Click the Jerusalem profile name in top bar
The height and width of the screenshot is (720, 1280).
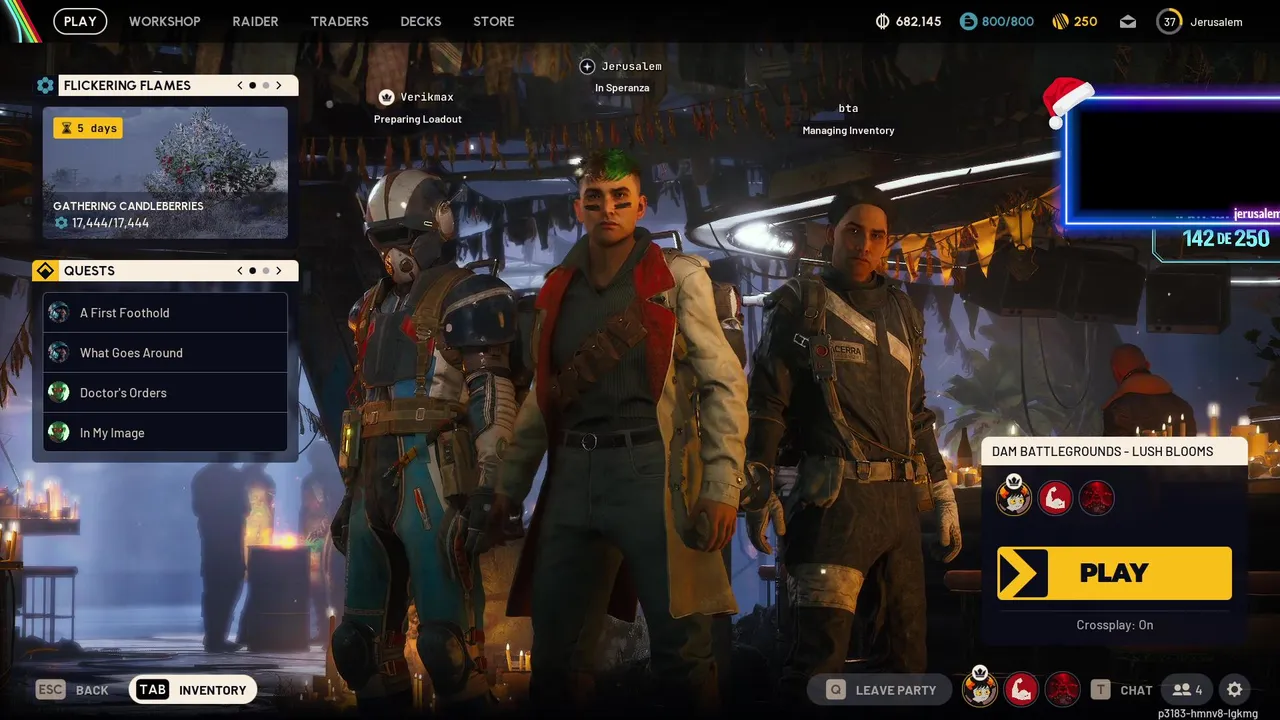coord(1216,22)
